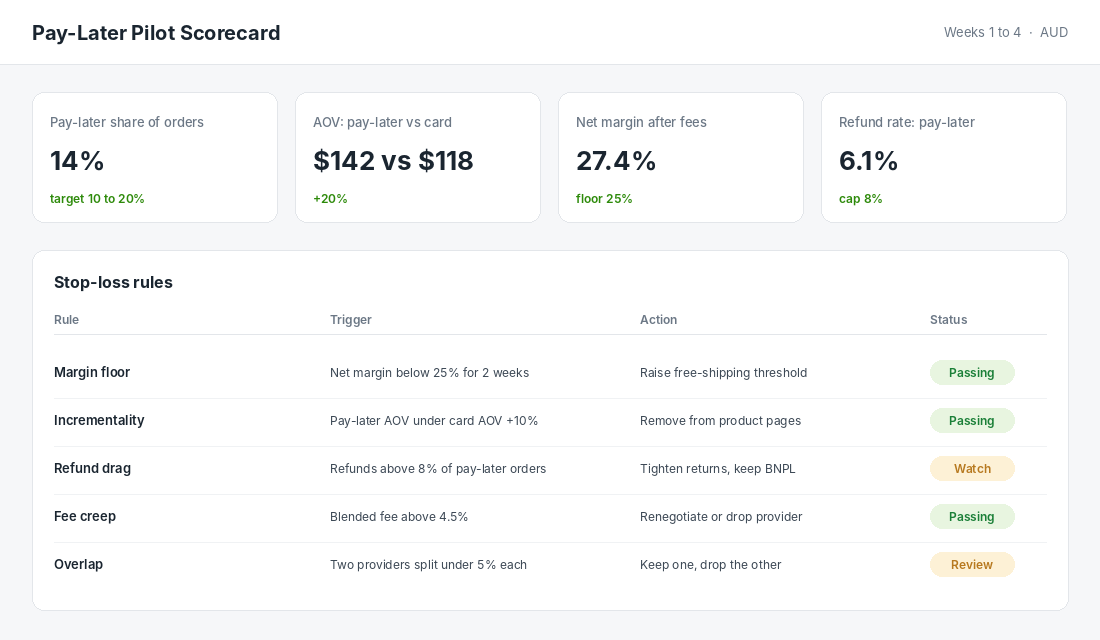Click the 'Stop-loss rules' heading

(113, 282)
